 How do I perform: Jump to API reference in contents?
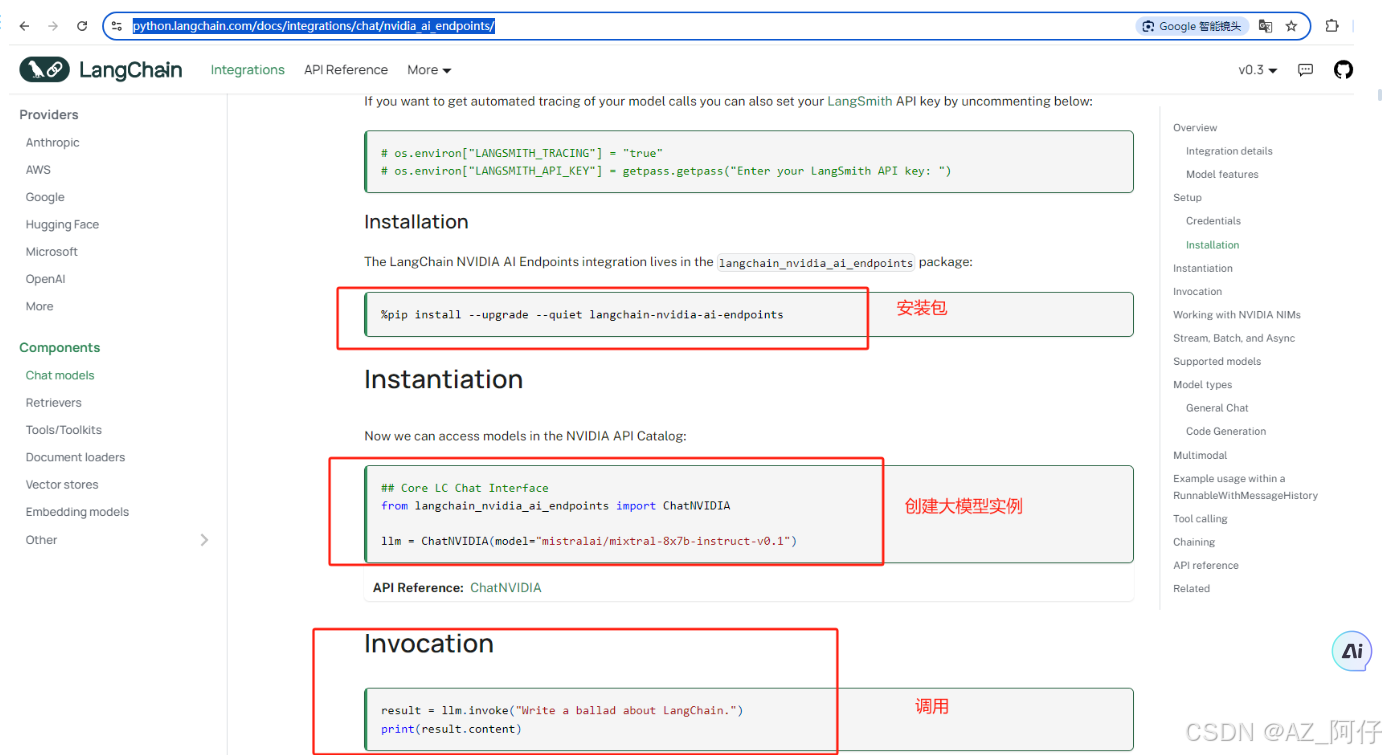1205,565
